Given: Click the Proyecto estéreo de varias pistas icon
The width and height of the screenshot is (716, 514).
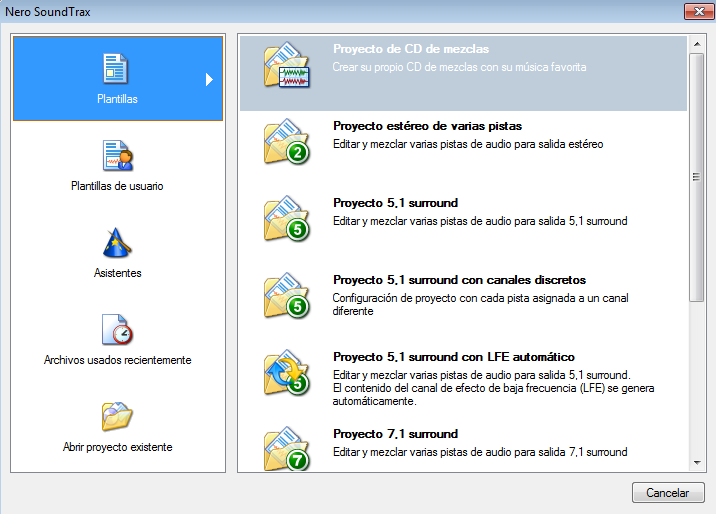Looking at the screenshot, I should 286,142.
